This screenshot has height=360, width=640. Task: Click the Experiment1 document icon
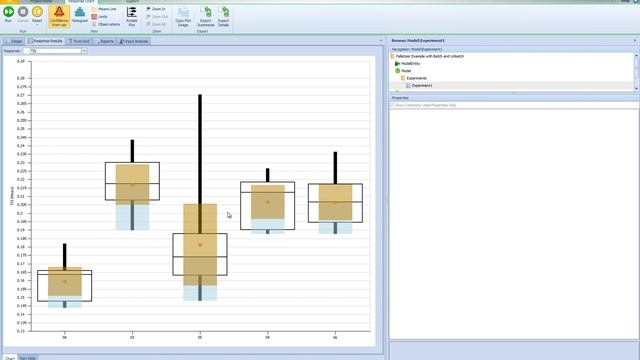pyautogui.click(x=408, y=86)
